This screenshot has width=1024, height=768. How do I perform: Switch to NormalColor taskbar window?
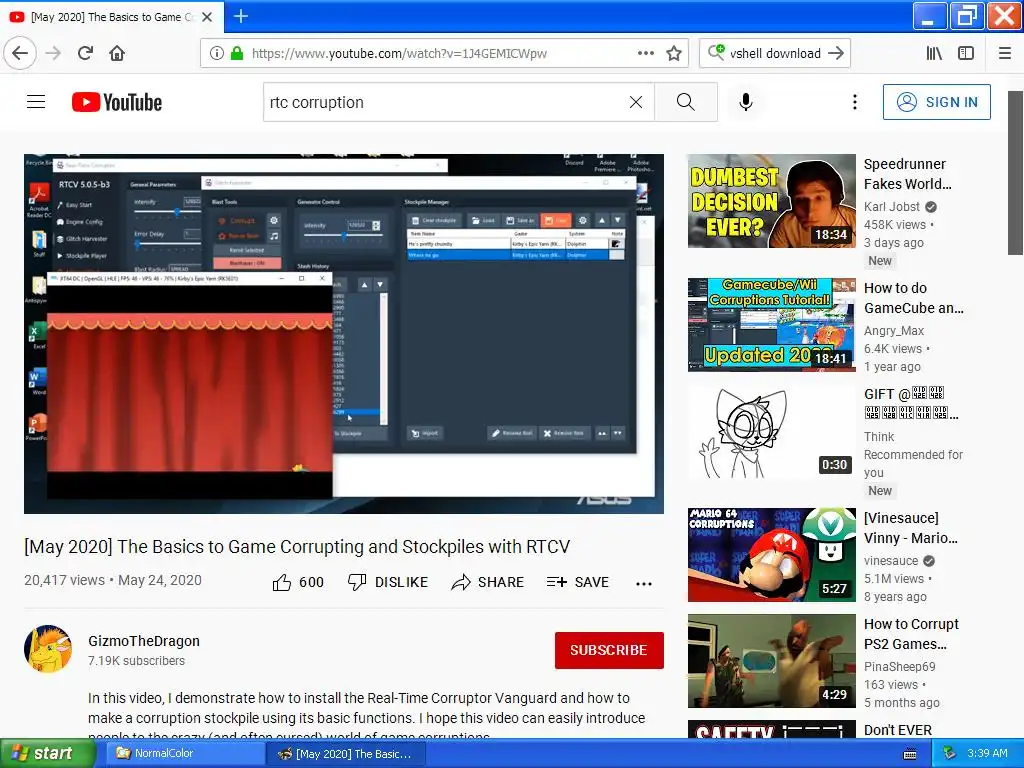(x=184, y=753)
